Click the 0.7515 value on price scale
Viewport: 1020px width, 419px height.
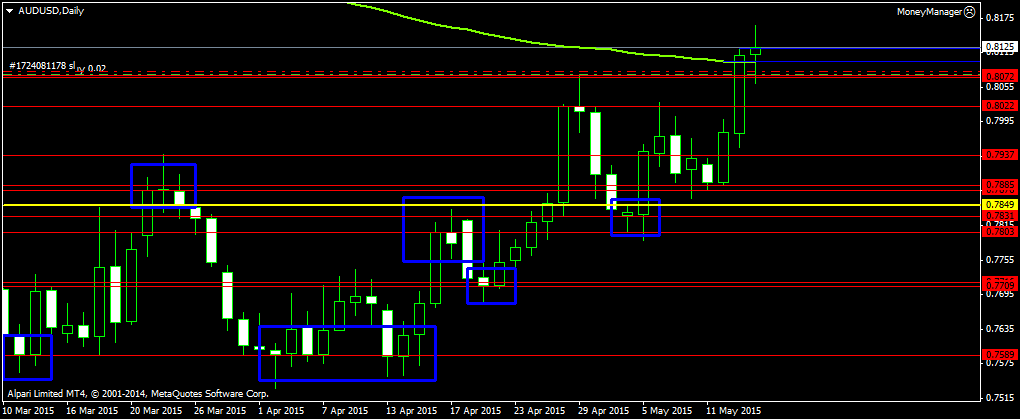pos(999,399)
